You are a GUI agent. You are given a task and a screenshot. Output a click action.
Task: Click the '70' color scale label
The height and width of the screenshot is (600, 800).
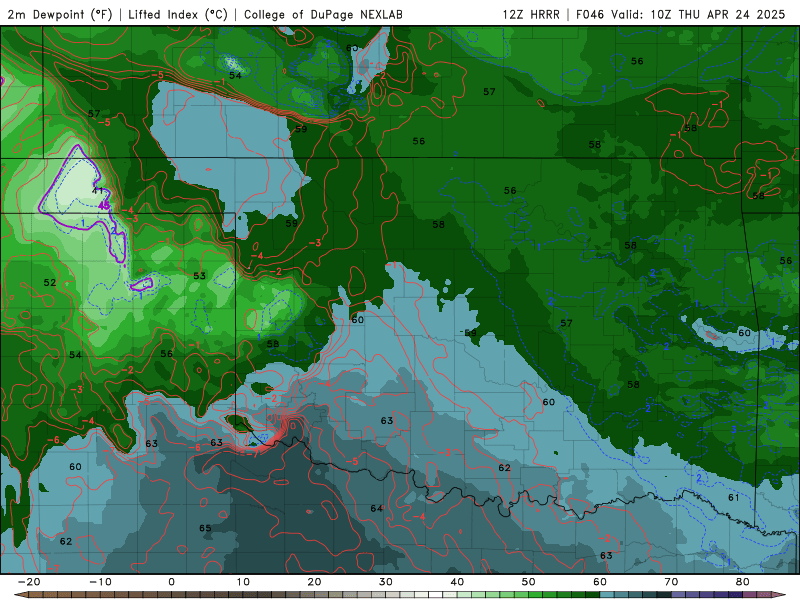[x=671, y=582]
